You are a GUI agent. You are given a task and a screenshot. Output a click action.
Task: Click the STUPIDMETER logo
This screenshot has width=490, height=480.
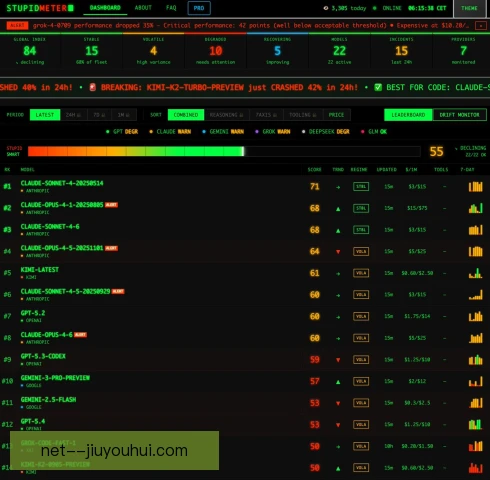click(40, 8)
